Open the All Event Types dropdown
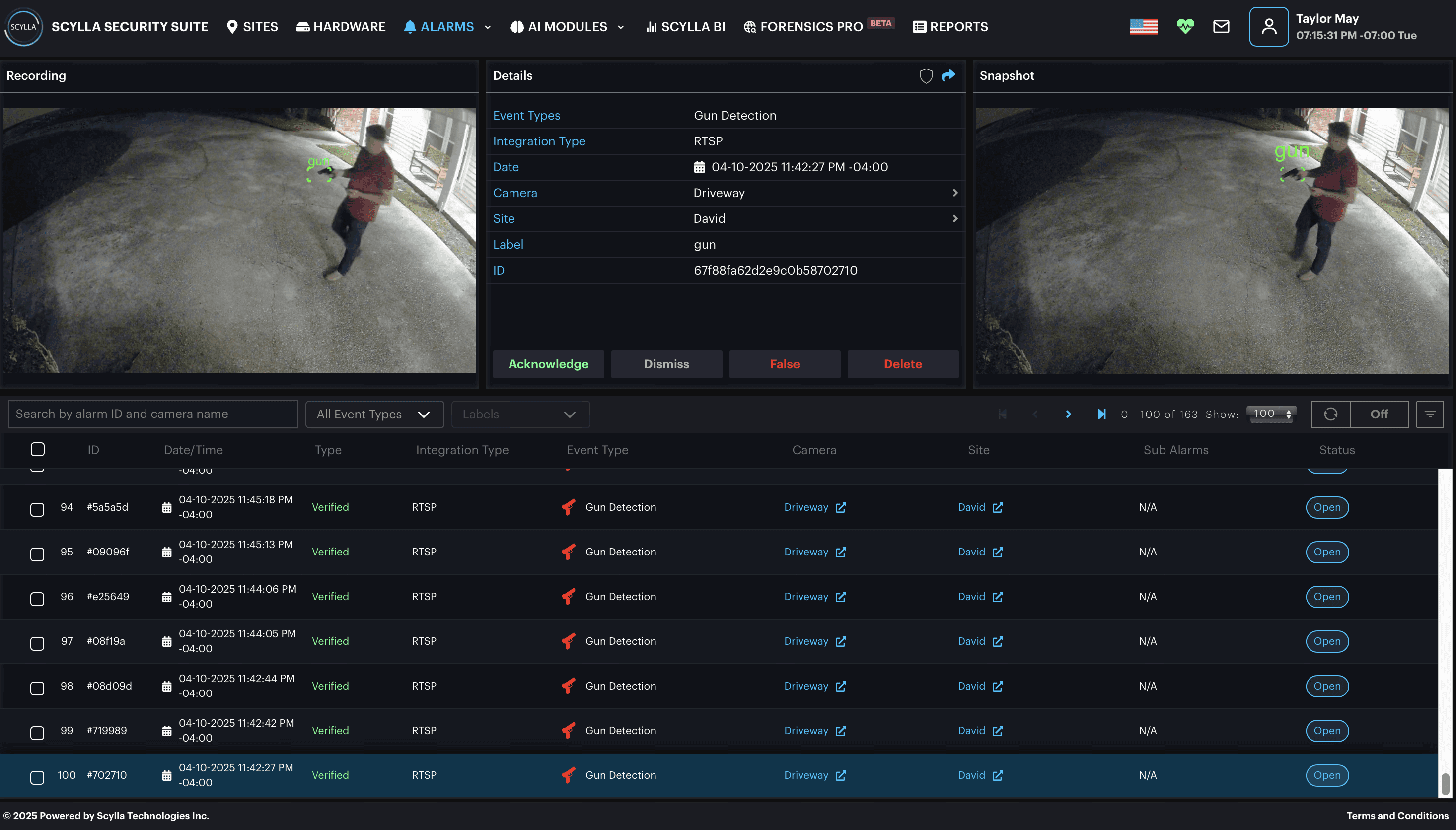Image resolution: width=1456 pixels, height=830 pixels. coord(374,415)
